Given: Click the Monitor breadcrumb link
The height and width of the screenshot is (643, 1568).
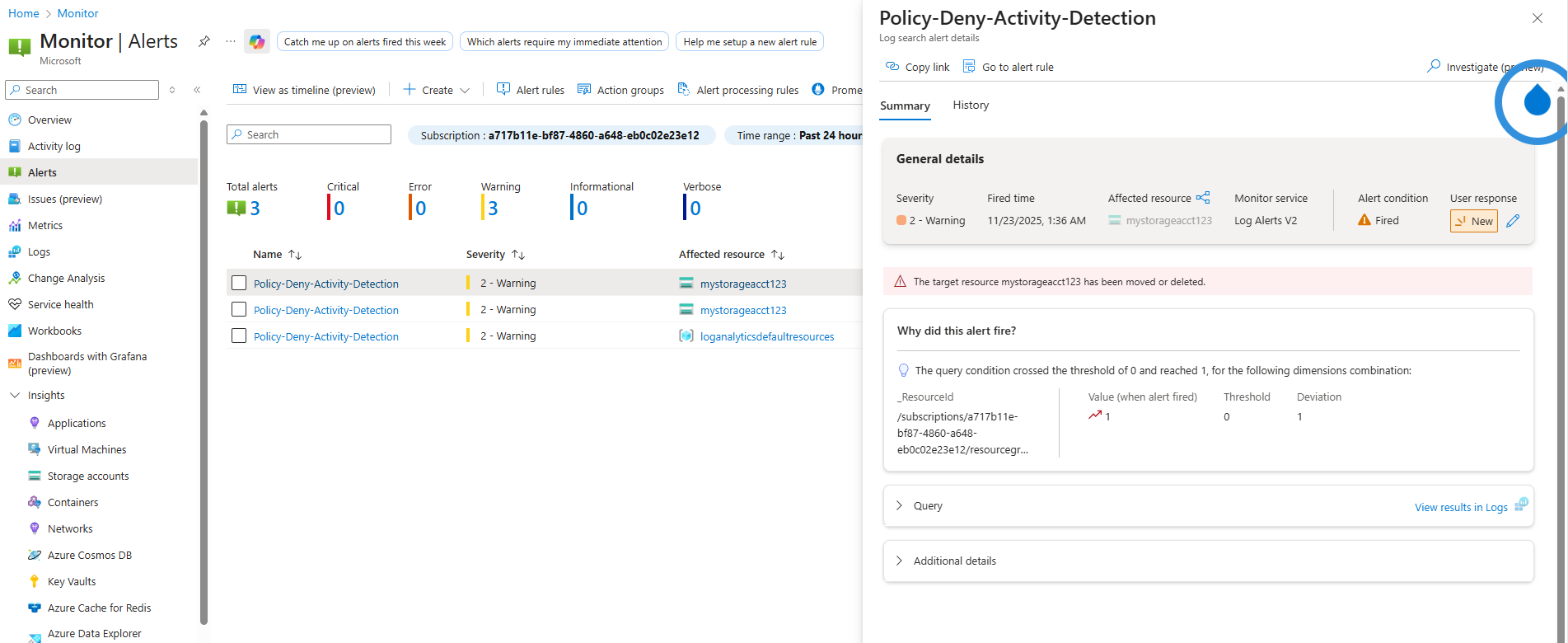Looking at the screenshot, I should pyautogui.click(x=77, y=13).
